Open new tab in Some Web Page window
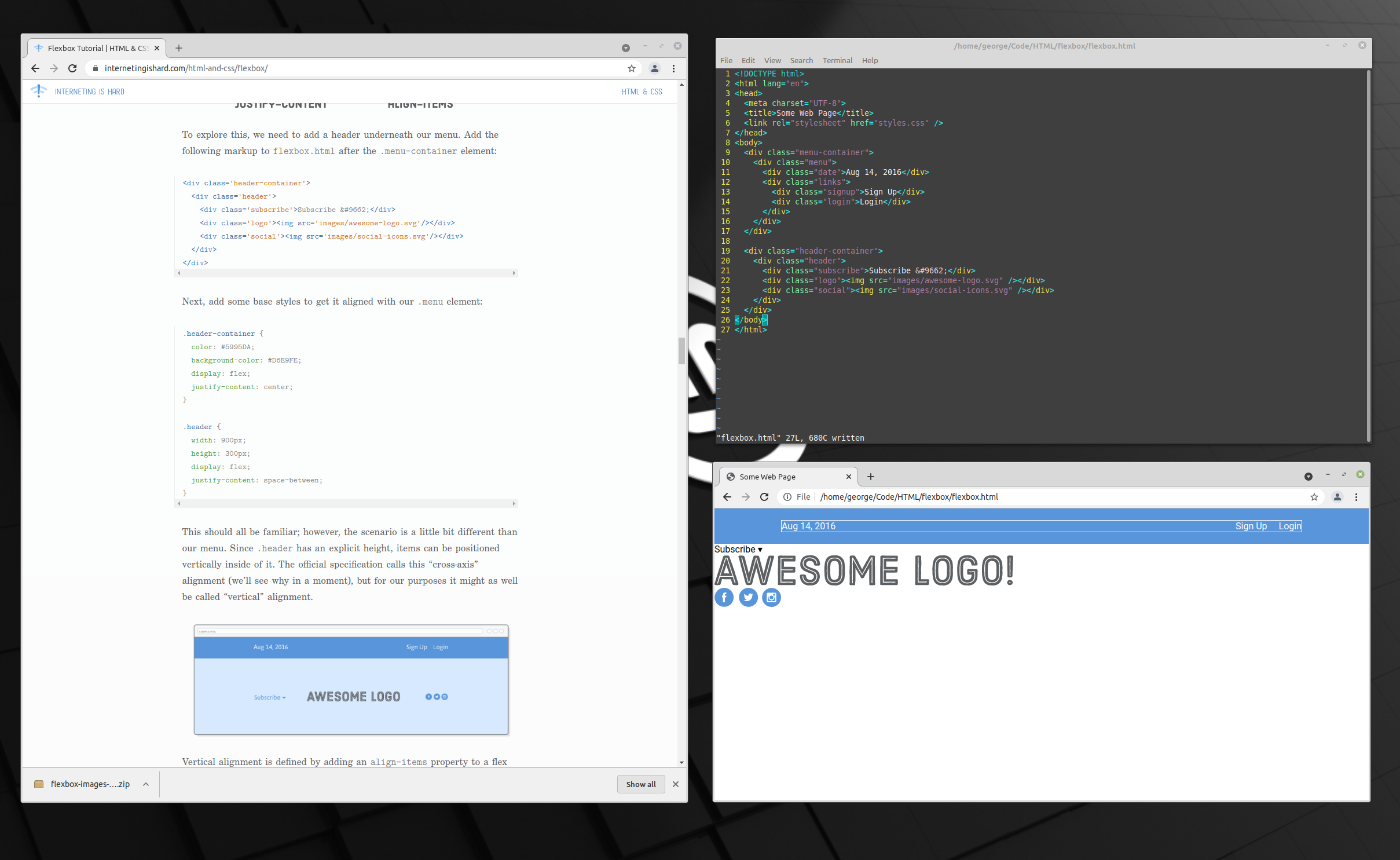This screenshot has width=1400, height=860. click(x=870, y=477)
